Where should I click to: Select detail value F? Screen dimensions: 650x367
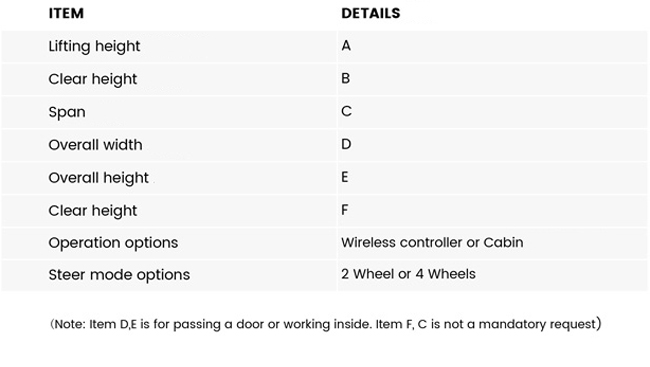point(345,210)
